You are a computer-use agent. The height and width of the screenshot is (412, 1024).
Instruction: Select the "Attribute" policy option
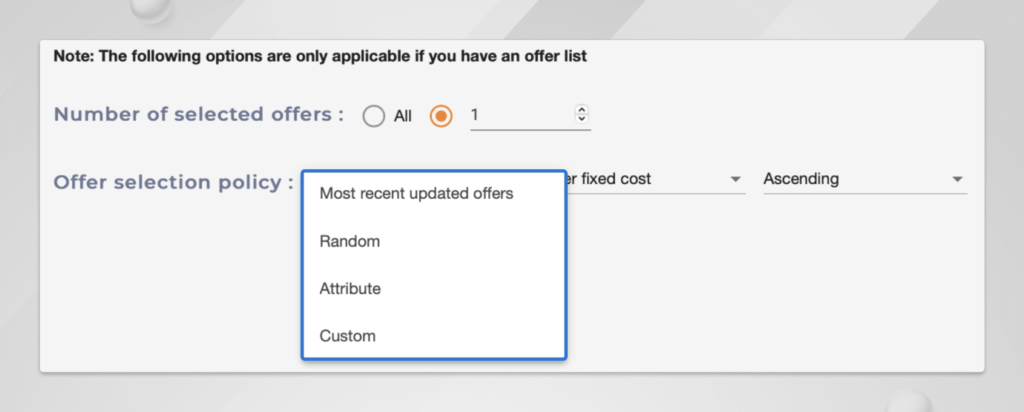click(x=350, y=288)
